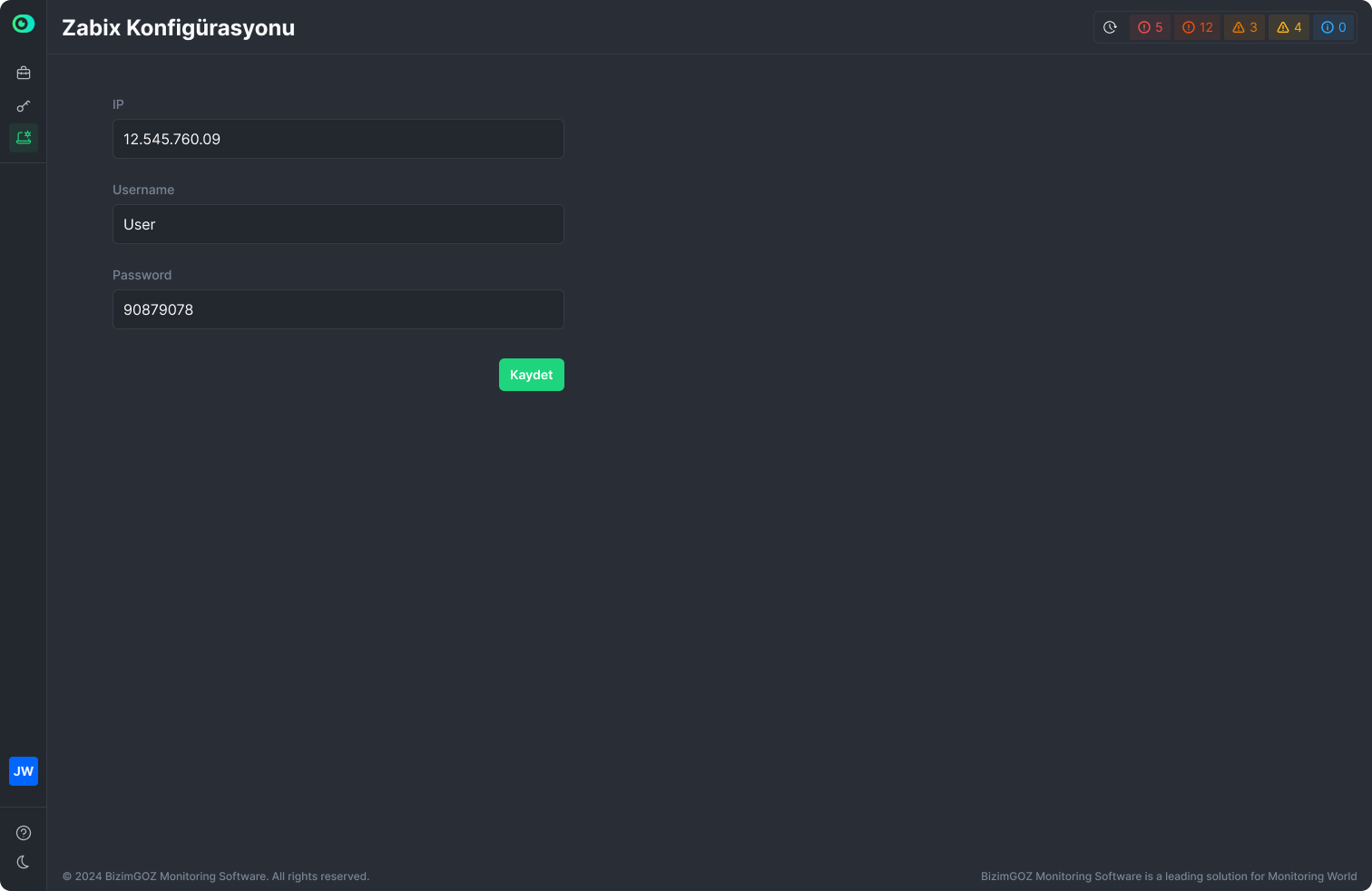This screenshot has height=891, width=1372.
Task: Open the orange-red alert badge showing 12
Action: click(x=1198, y=27)
